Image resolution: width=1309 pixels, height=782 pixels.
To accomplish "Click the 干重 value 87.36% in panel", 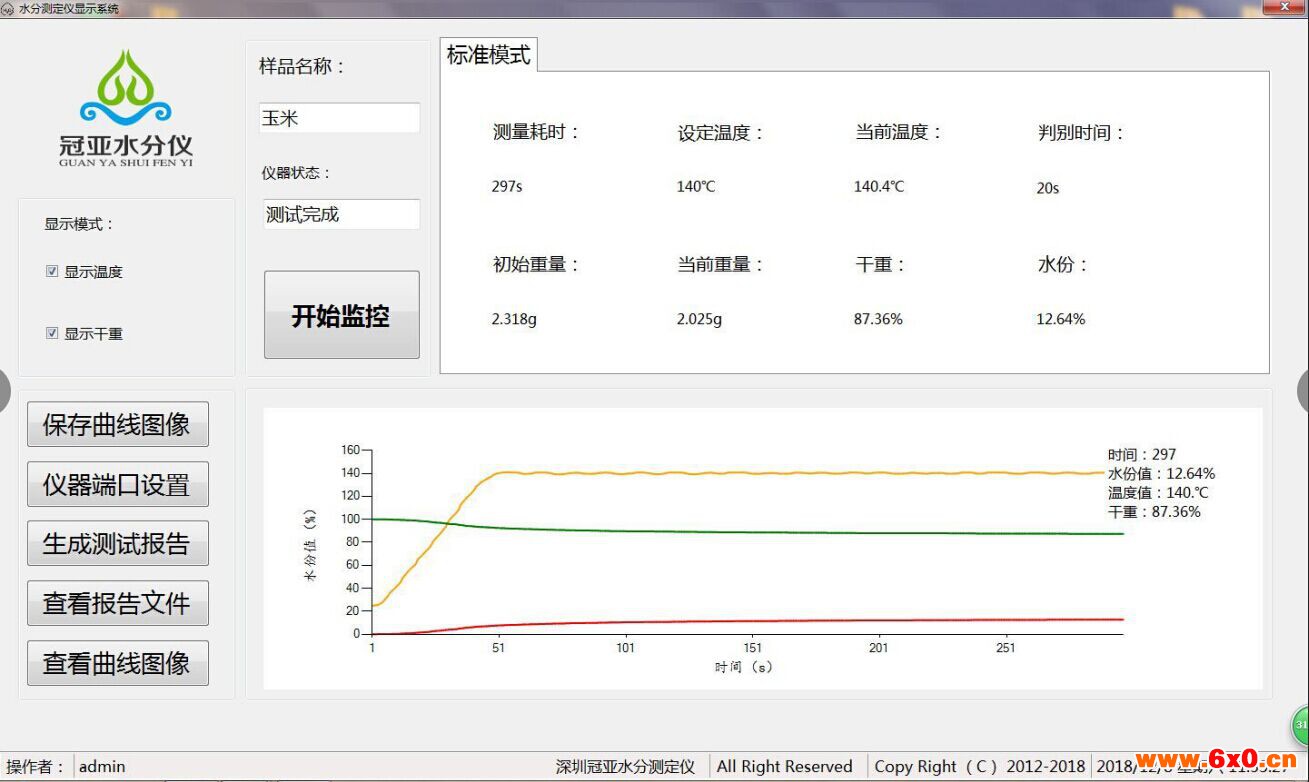I will click(x=878, y=319).
